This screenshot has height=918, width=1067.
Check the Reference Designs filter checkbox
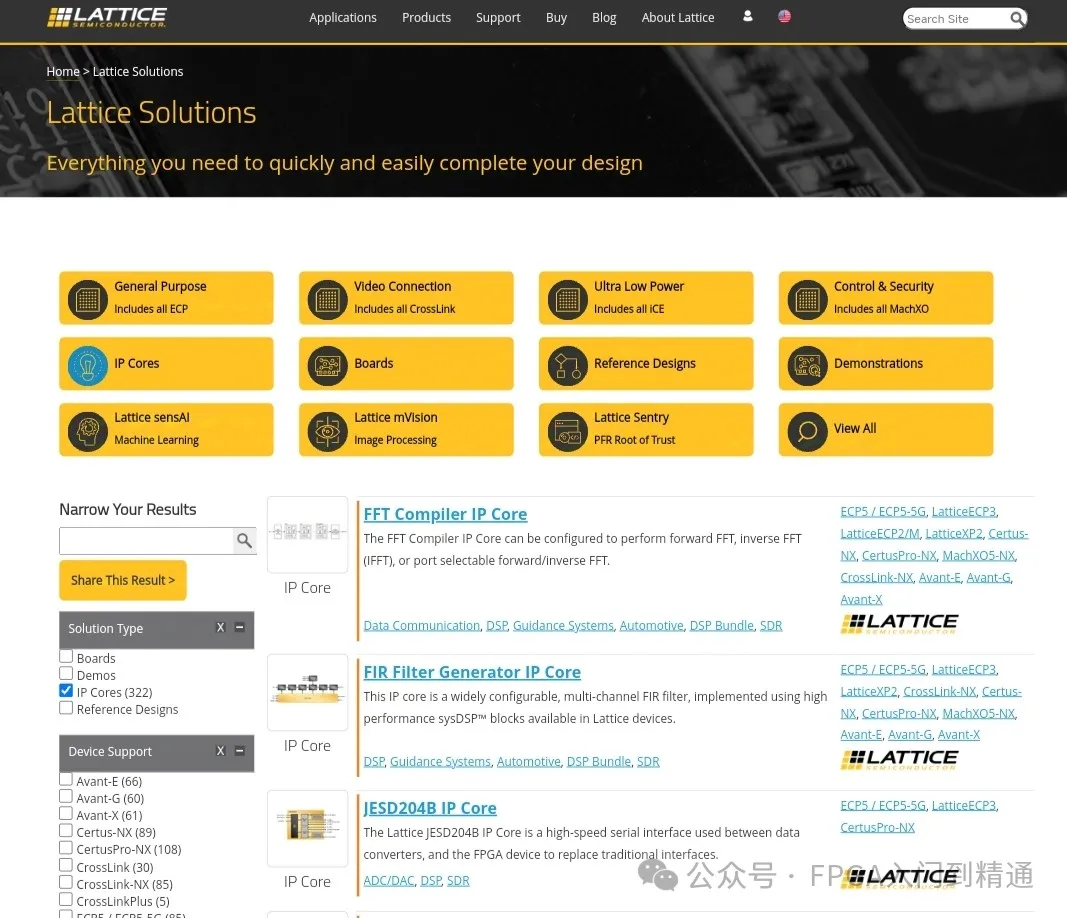click(66, 708)
